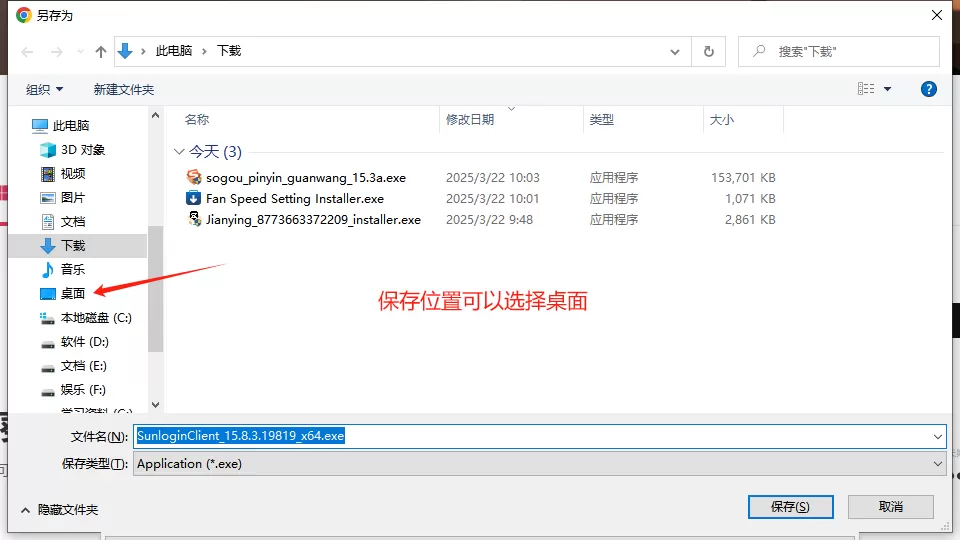Click the 153,701 KB size cell

[743, 178]
